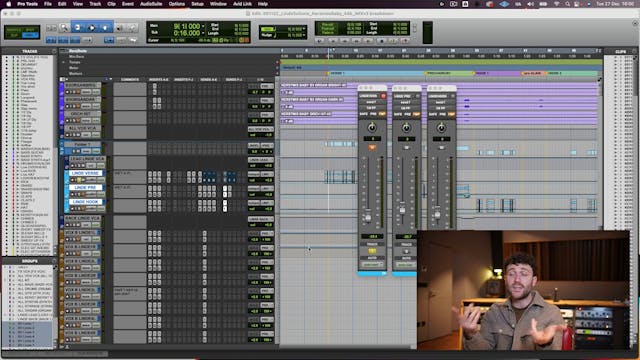The width and height of the screenshot is (640, 360).
Task: Open the Apple menu
Action: point(8,4)
